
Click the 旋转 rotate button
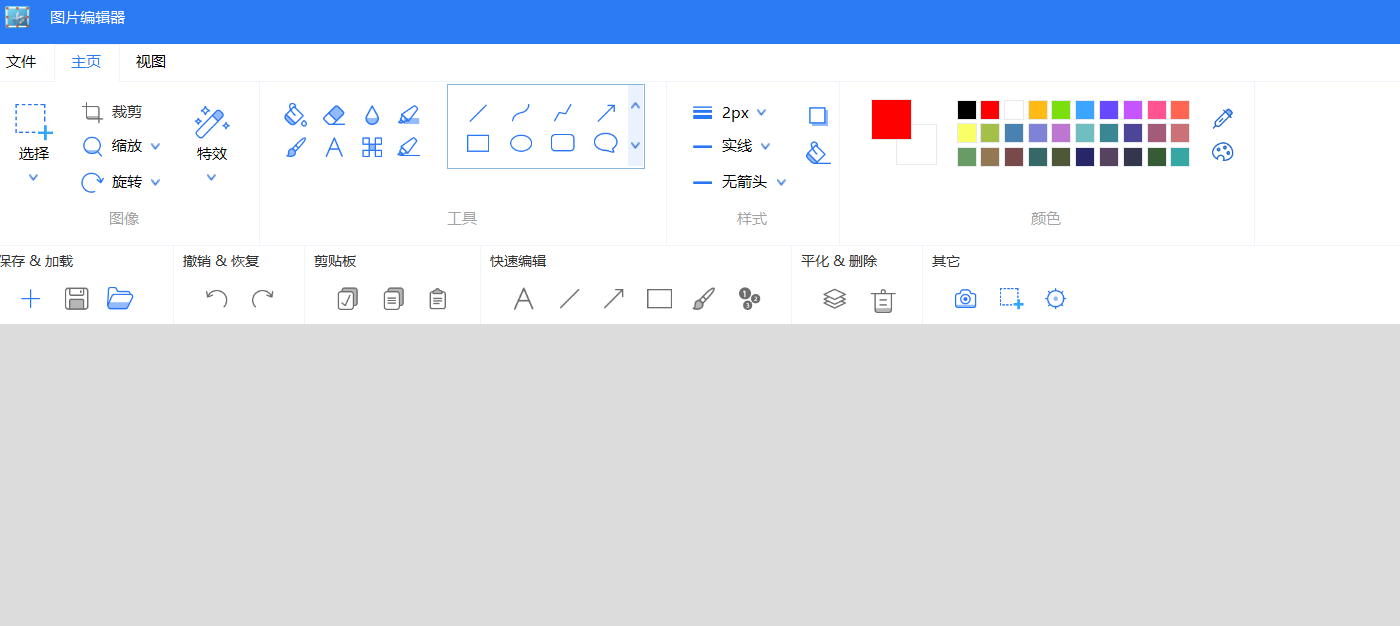(x=112, y=182)
